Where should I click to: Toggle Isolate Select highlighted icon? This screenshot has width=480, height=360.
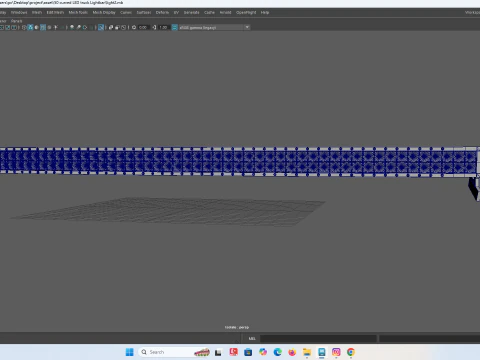101,27
